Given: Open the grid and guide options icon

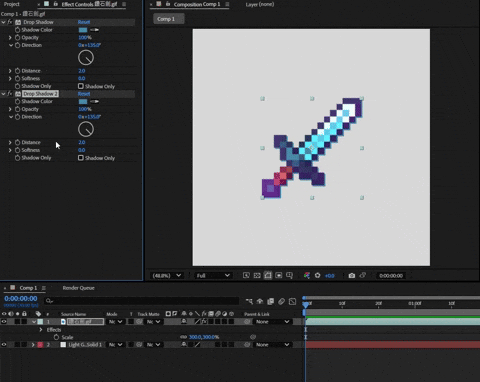Looking at the screenshot, I should pyautogui.click(x=289, y=275).
